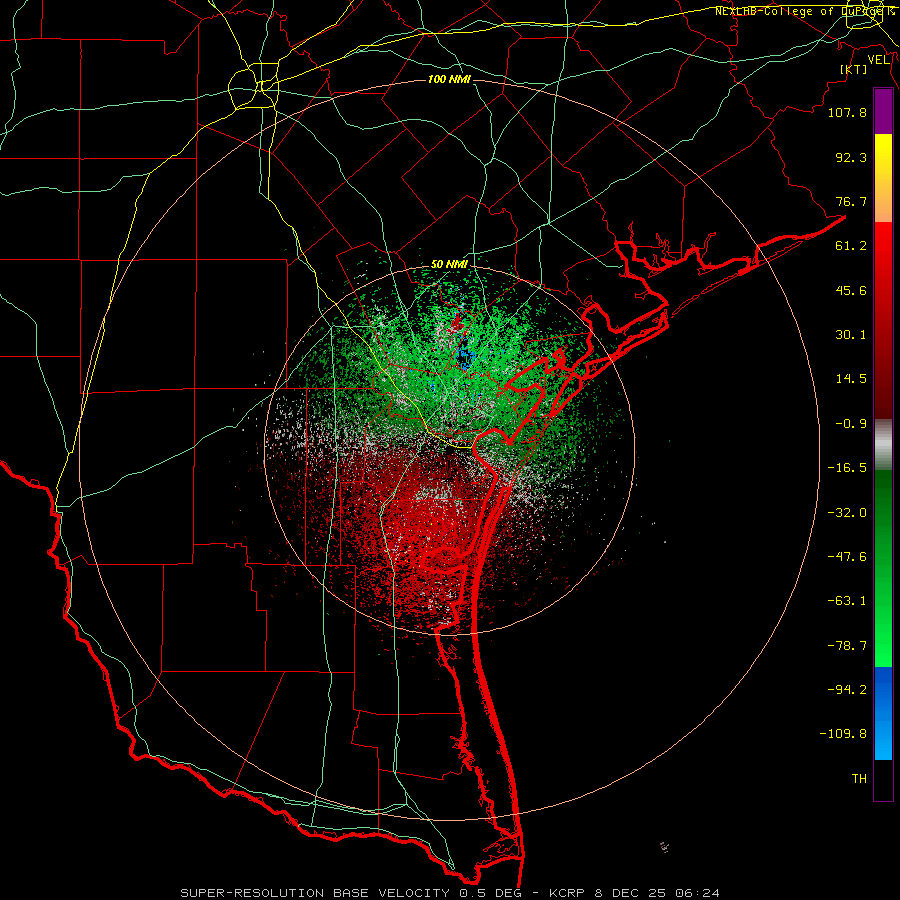
Task: Click the -63.1 velocity scale value
Action: tap(847, 601)
